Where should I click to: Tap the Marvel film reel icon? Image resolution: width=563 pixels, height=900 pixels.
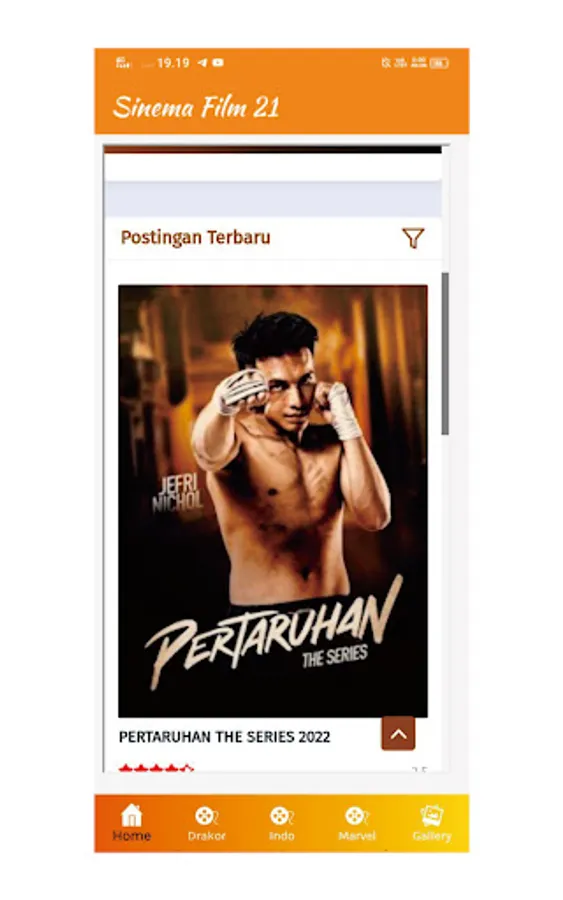click(356, 816)
